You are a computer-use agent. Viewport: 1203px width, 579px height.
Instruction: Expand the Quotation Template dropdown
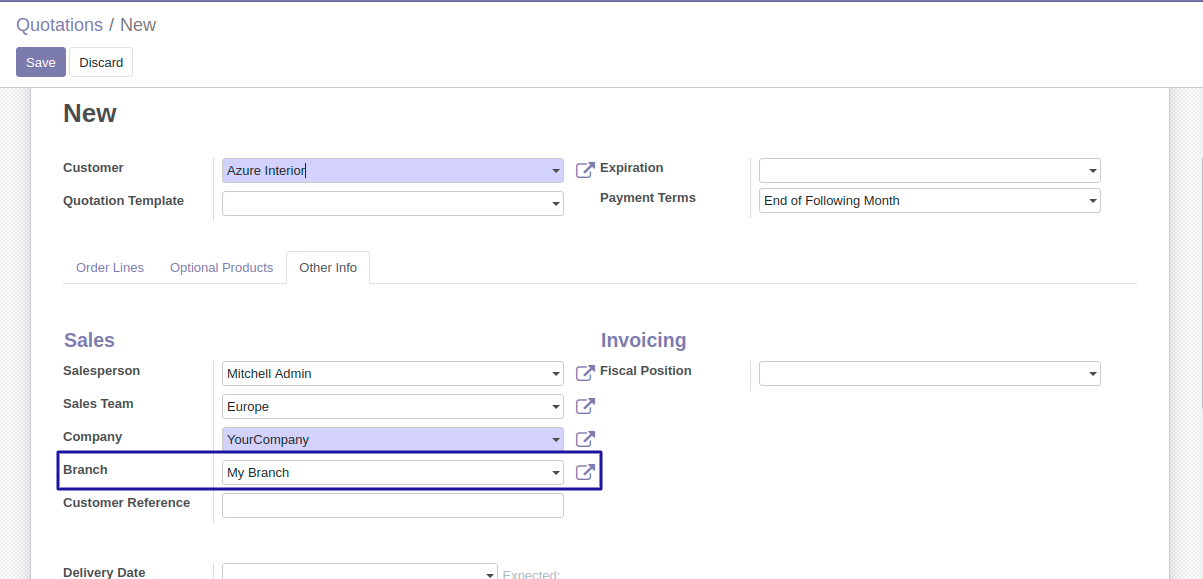coord(555,204)
